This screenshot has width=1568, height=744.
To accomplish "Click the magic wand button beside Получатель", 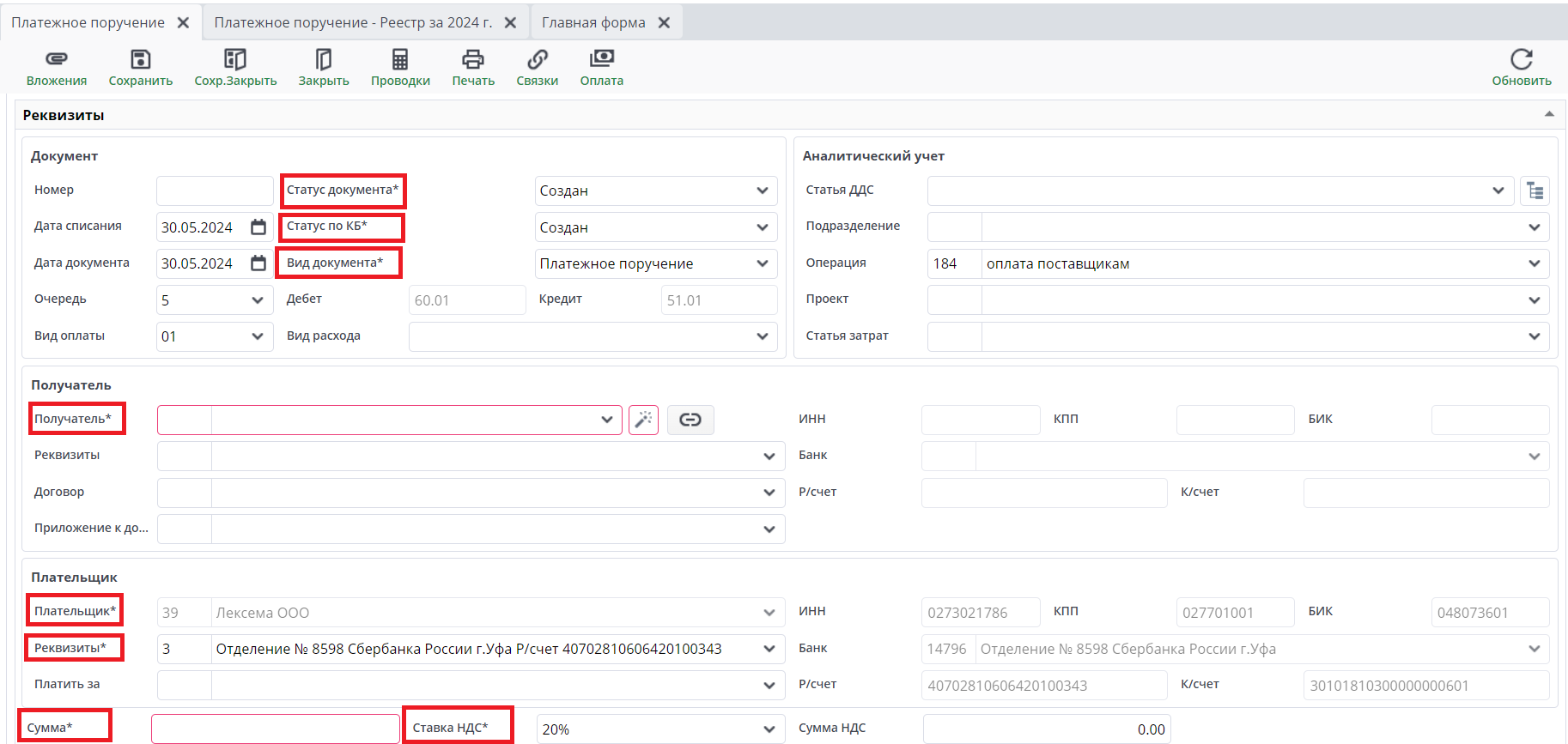I will tap(643, 420).
